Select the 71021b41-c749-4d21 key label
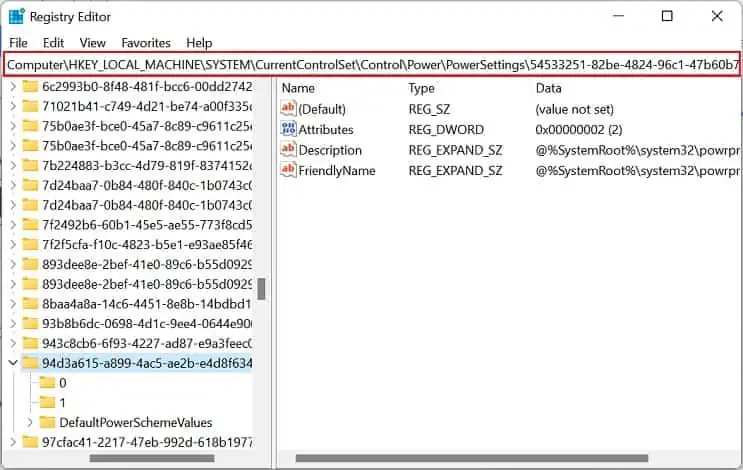 point(147,107)
